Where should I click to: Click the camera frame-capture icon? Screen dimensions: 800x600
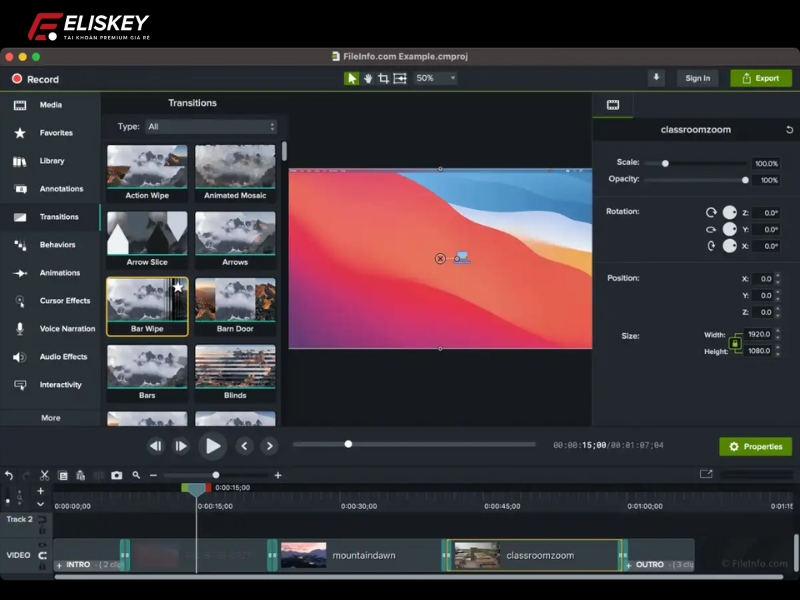pyautogui.click(x=116, y=475)
